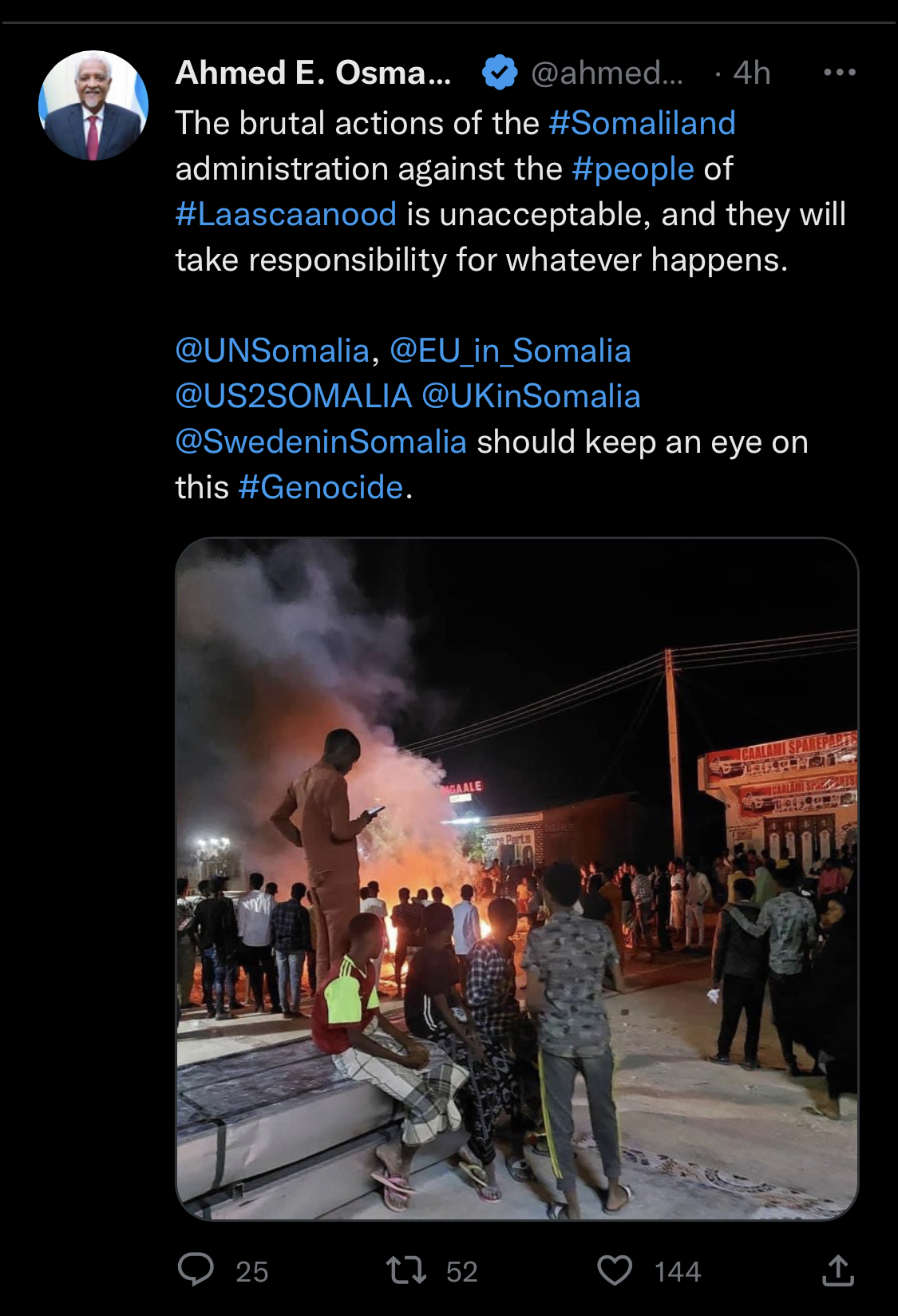
Task: Click the Ahmed E. Osma... display name
Action: [x=313, y=73]
